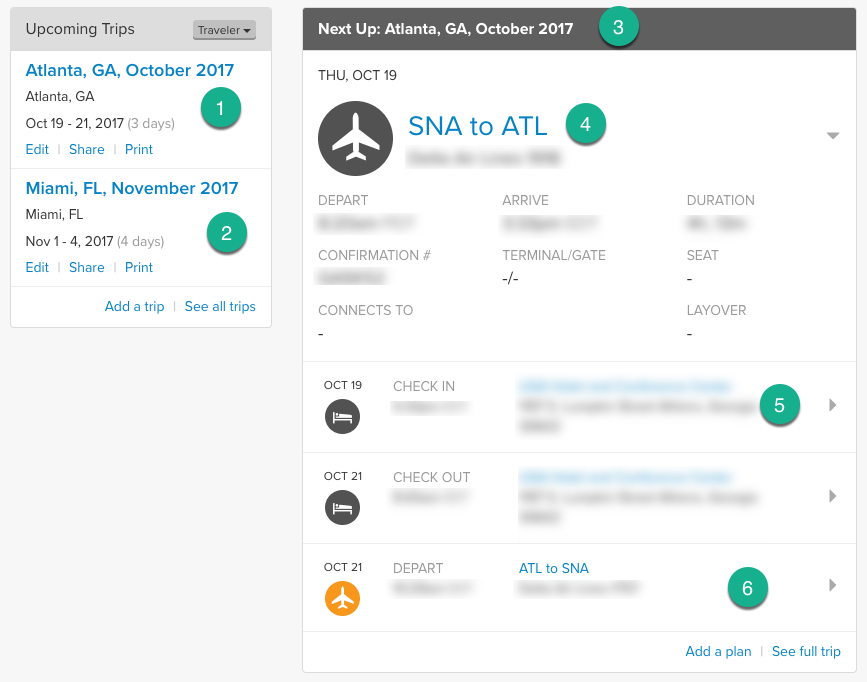The image size is (867, 682).
Task: Open the Traveler dropdown
Action: pyautogui.click(x=223, y=30)
